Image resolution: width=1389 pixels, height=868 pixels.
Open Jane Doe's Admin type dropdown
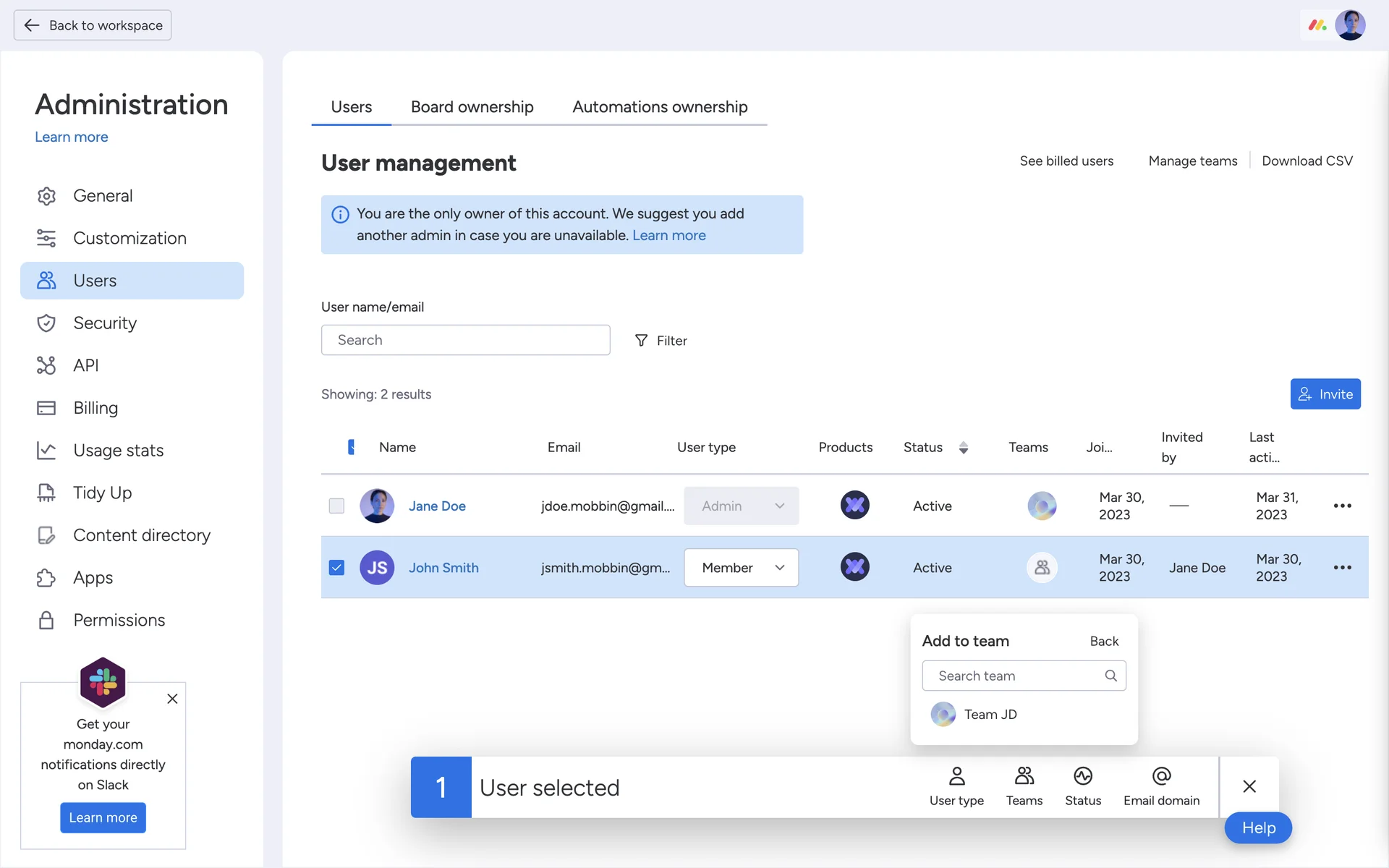[x=741, y=506]
